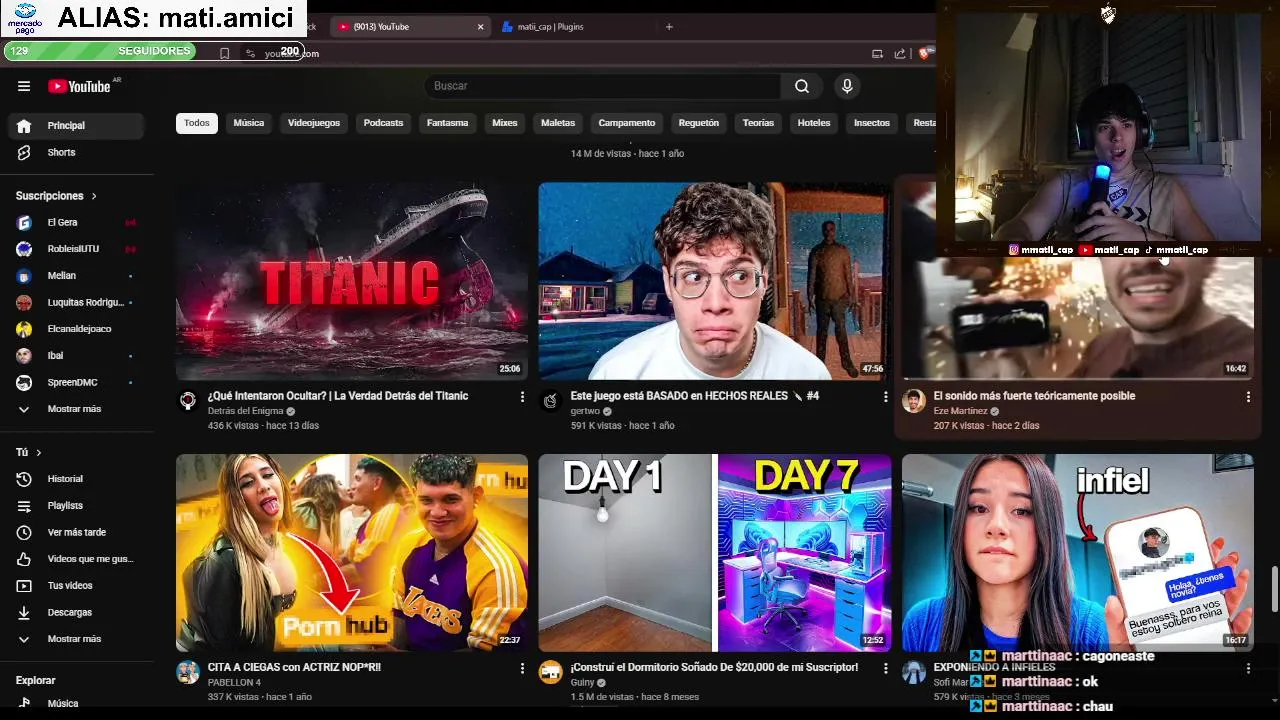1280x720 pixels.
Task: Play the DAY 1 DAY 7 bedroom thumbnail
Action: (x=714, y=553)
